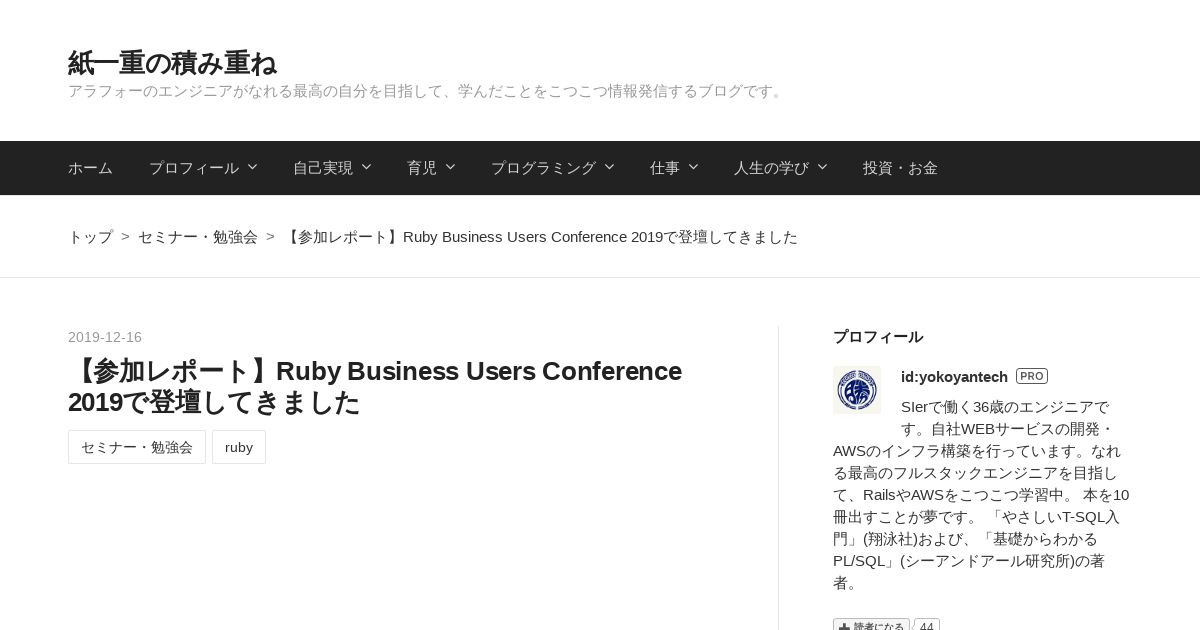Expand the chevron next to 仕事
Image resolution: width=1200 pixels, height=630 pixels.
693,167
